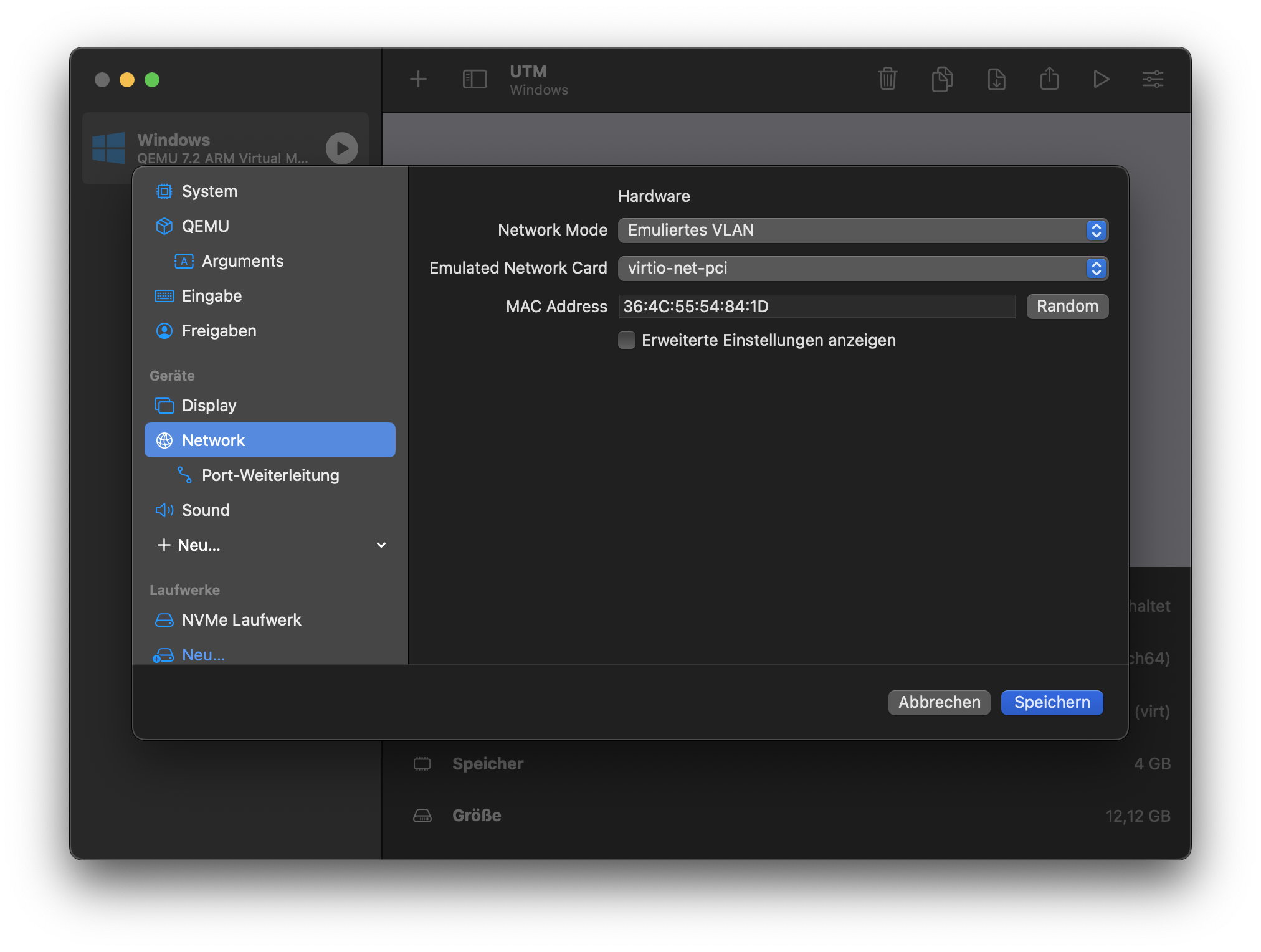This screenshot has height=952, width=1261.
Task: Click the Network globe icon
Action: point(164,440)
